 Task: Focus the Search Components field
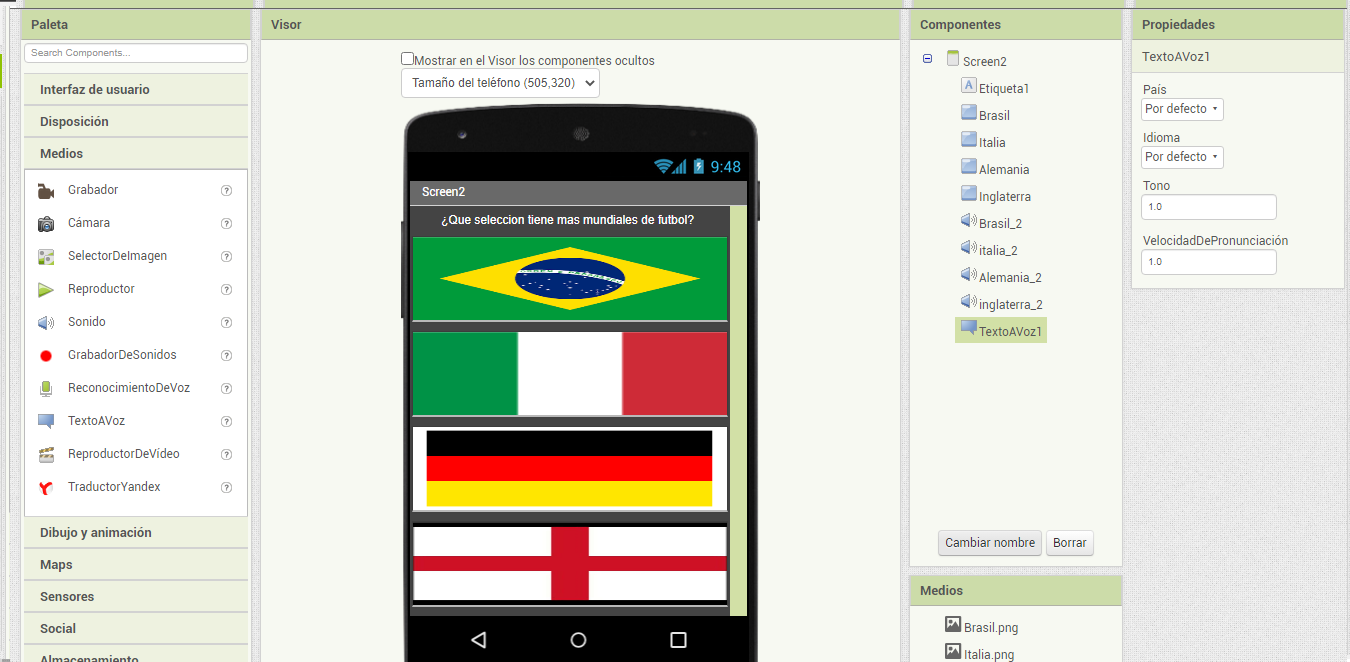[136, 53]
